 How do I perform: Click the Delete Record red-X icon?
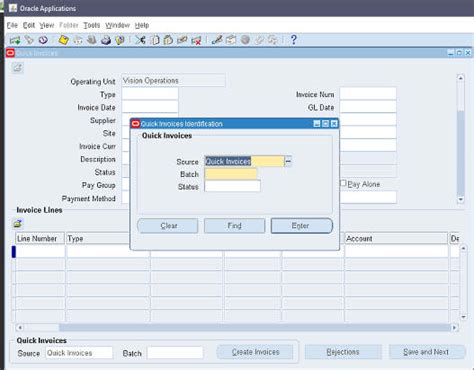click(x=196, y=40)
